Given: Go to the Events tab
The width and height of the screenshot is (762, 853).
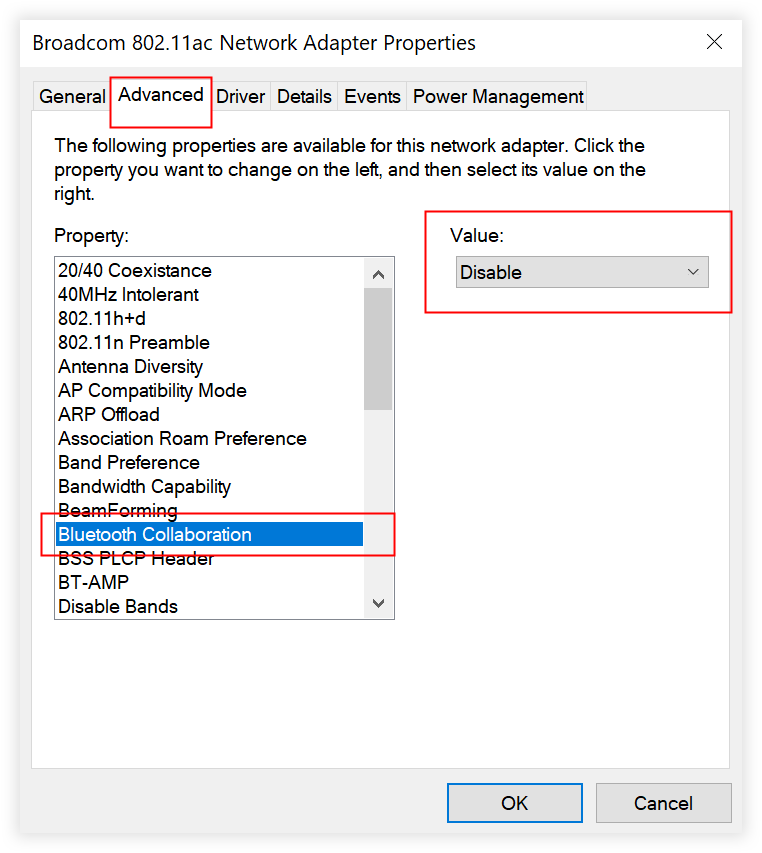Looking at the screenshot, I should pyautogui.click(x=372, y=97).
